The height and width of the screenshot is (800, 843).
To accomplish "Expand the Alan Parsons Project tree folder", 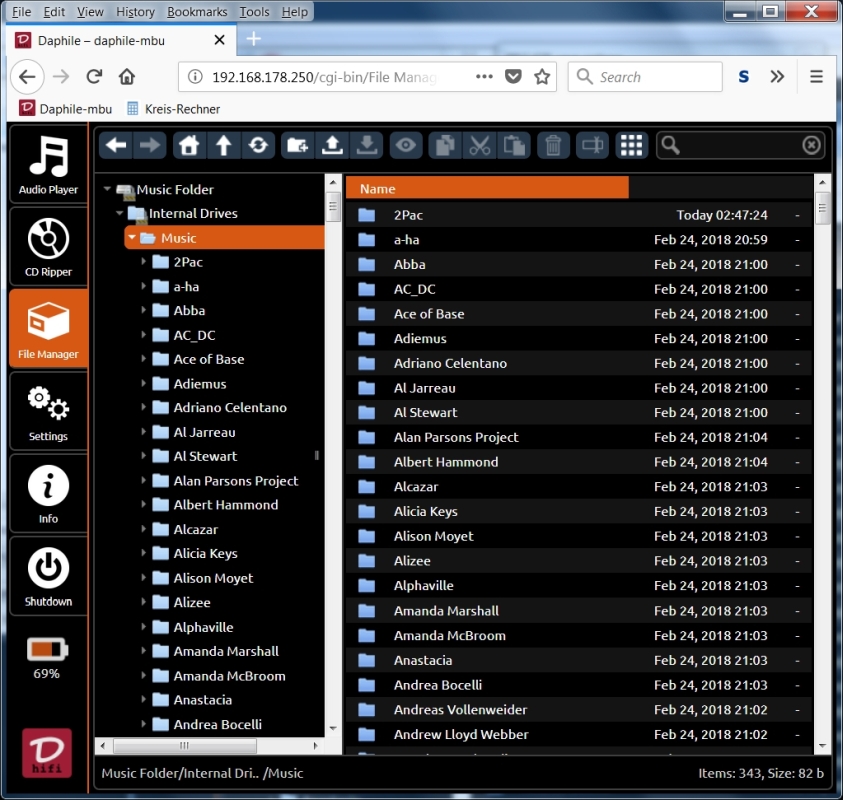I will coord(144,480).
